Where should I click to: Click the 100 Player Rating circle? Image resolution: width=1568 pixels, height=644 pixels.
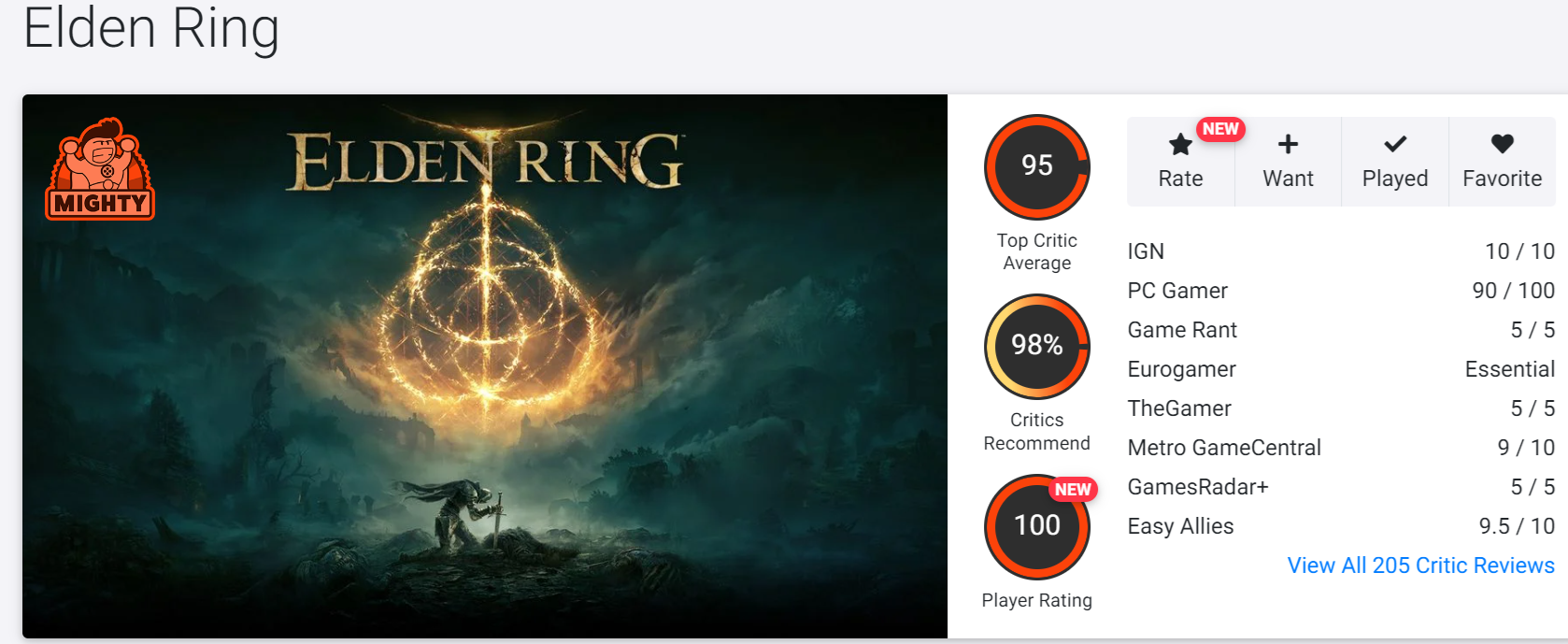click(1036, 526)
